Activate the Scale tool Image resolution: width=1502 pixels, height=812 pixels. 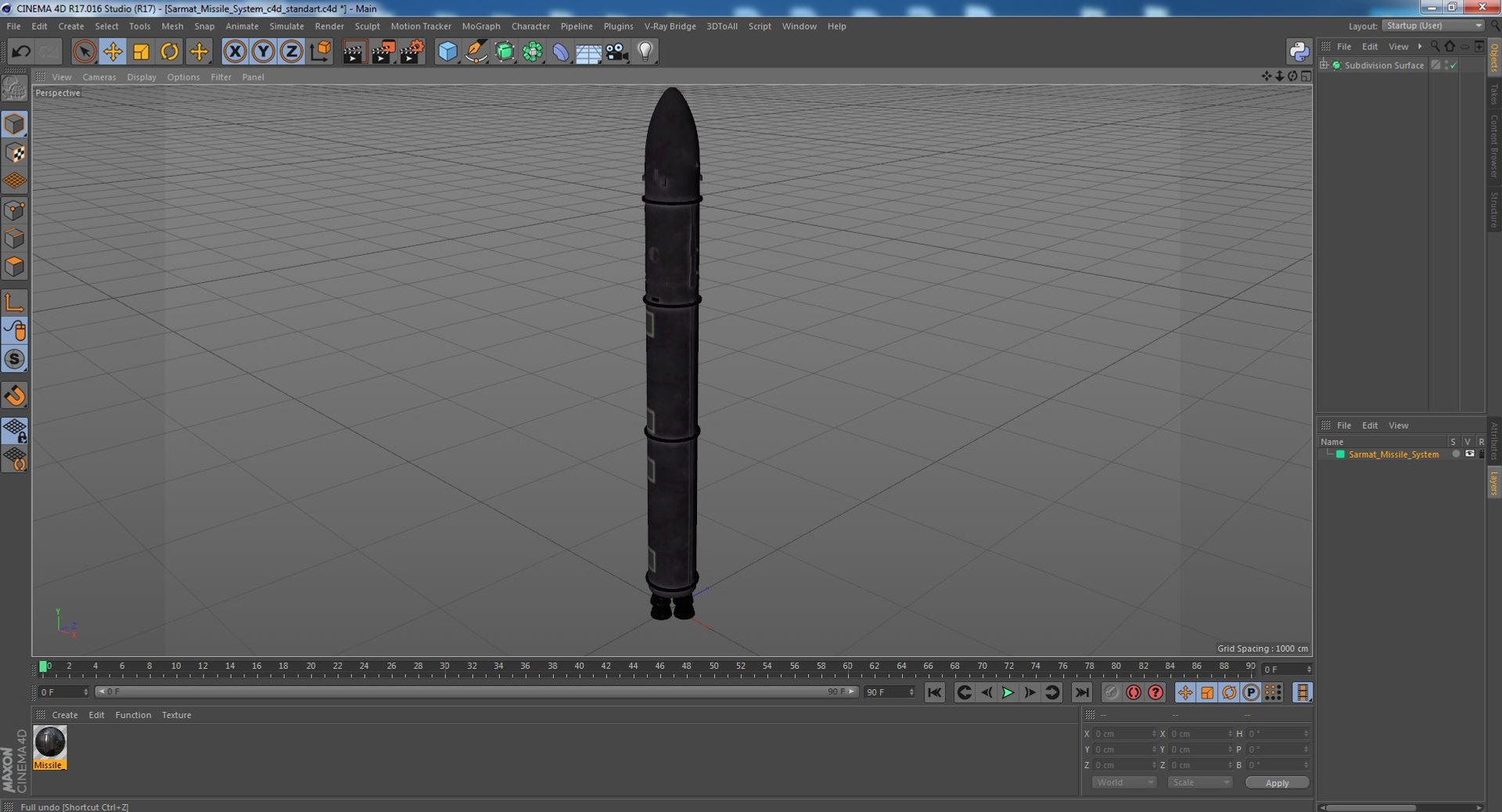click(141, 52)
